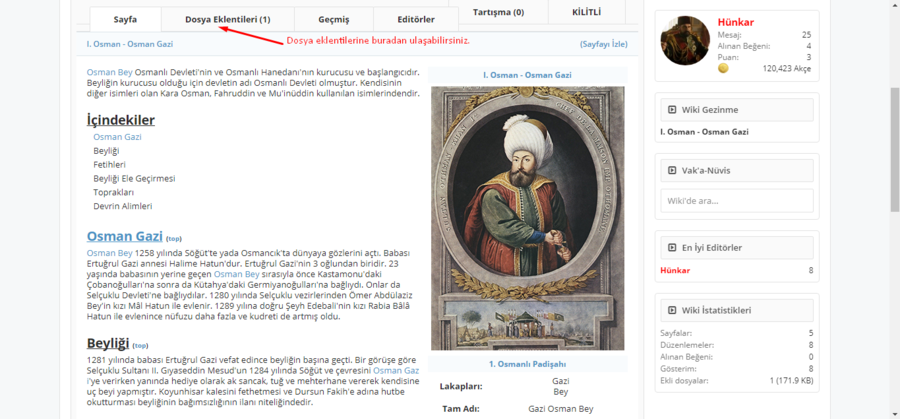Click the 120,423 Akçe value
The height and width of the screenshot is (419, 900).
pos(787,68)
